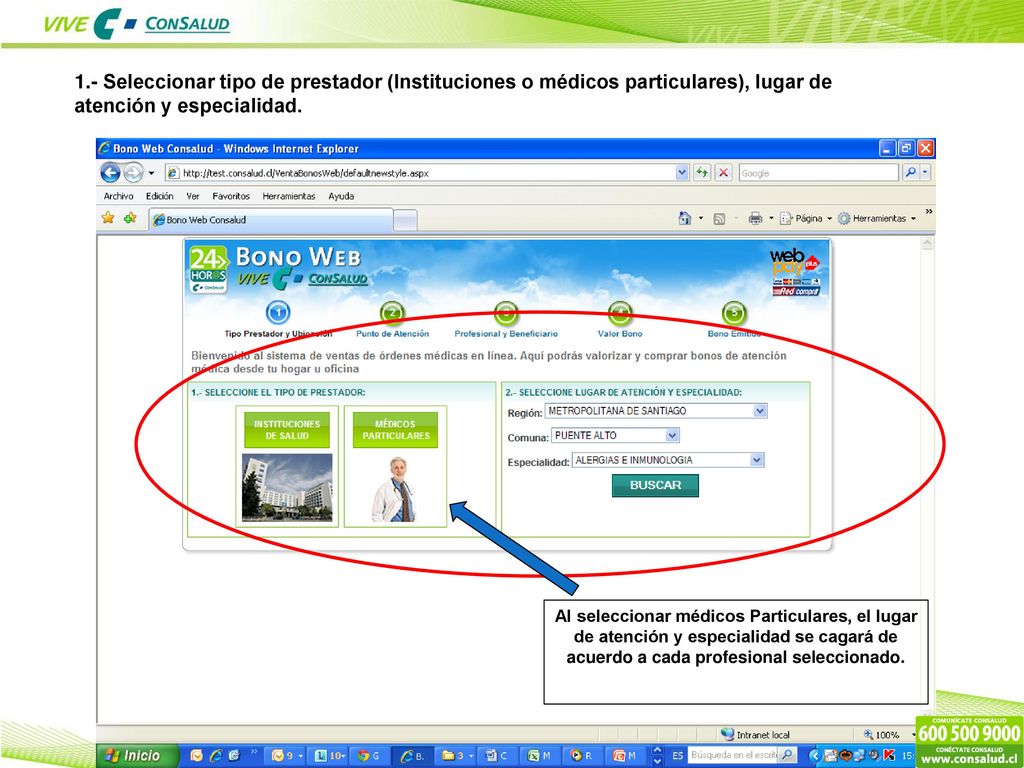
Task: Click the 24 Horas Bono Web logo
Action: [208, 269]
